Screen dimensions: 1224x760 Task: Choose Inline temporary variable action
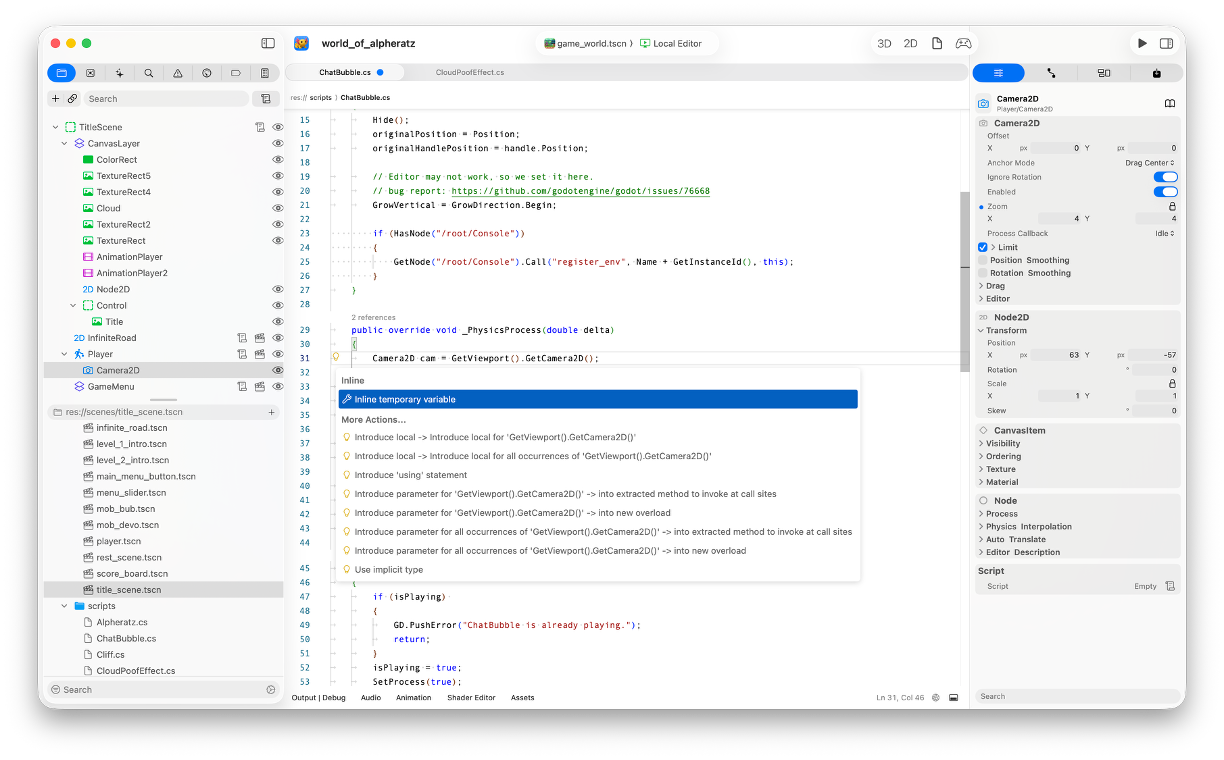598,399
